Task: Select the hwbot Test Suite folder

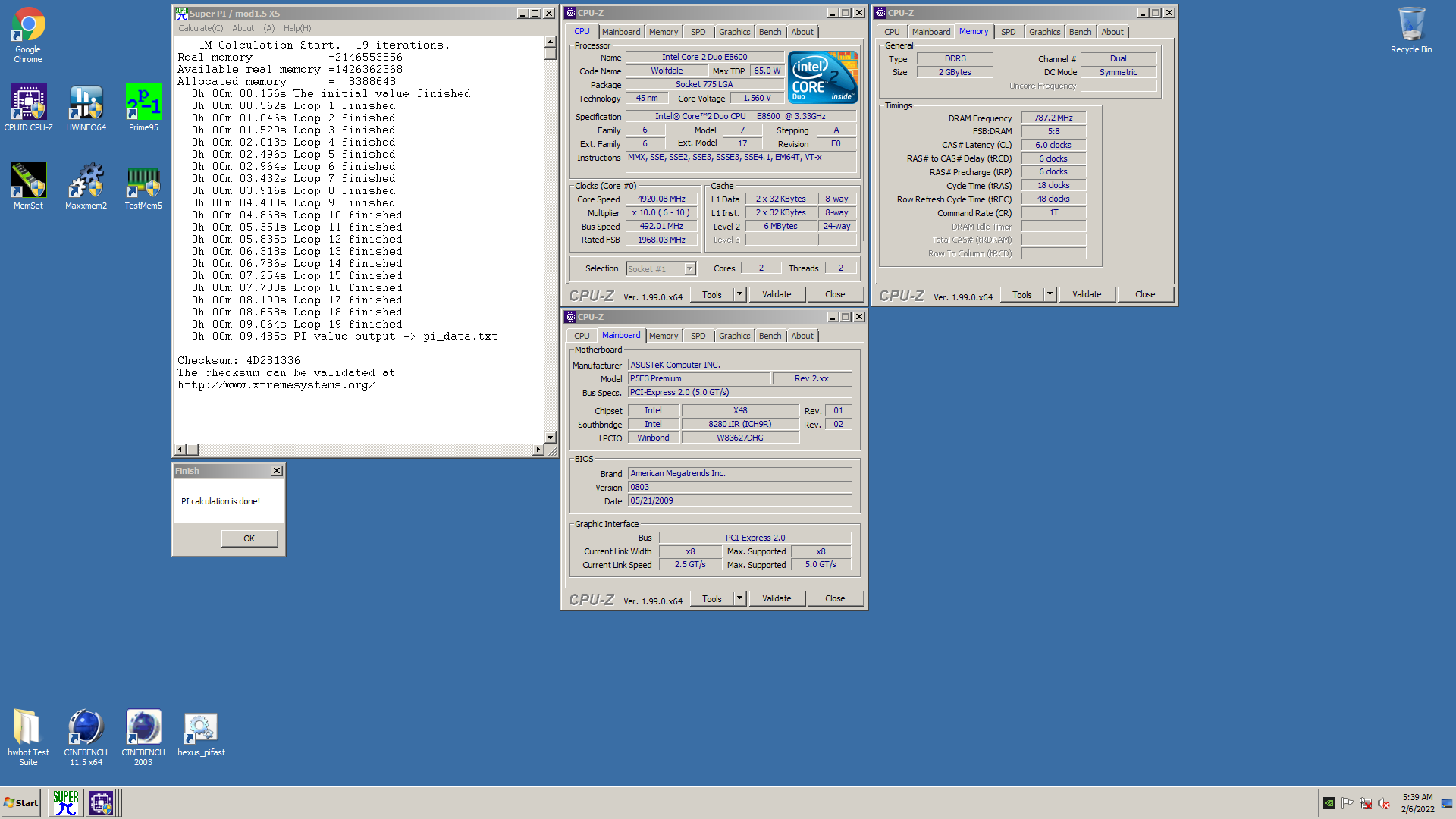Action: 28,737
